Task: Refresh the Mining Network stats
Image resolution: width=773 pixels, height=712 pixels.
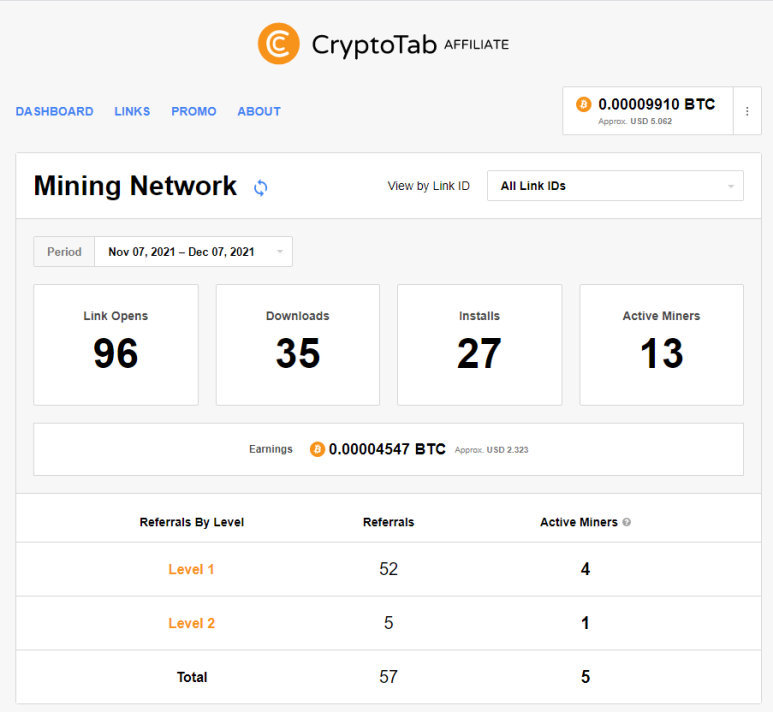Action: [260, 187]
